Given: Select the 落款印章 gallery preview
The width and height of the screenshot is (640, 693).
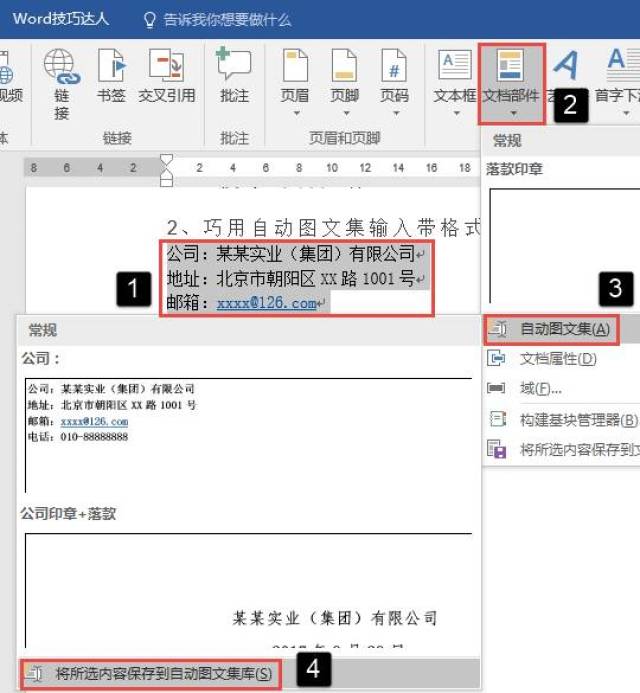Looking at the screenshot, I should pyautogui.click(x=564, y=246).
